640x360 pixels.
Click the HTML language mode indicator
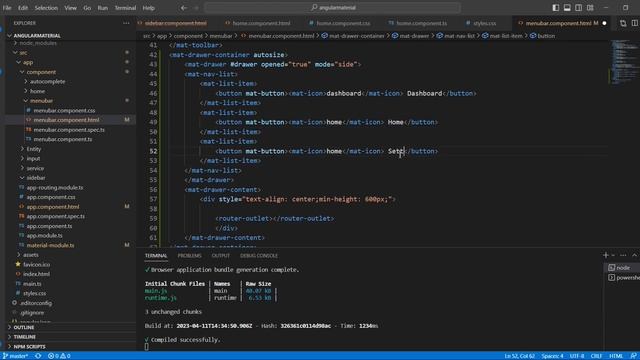pos(616,356)
